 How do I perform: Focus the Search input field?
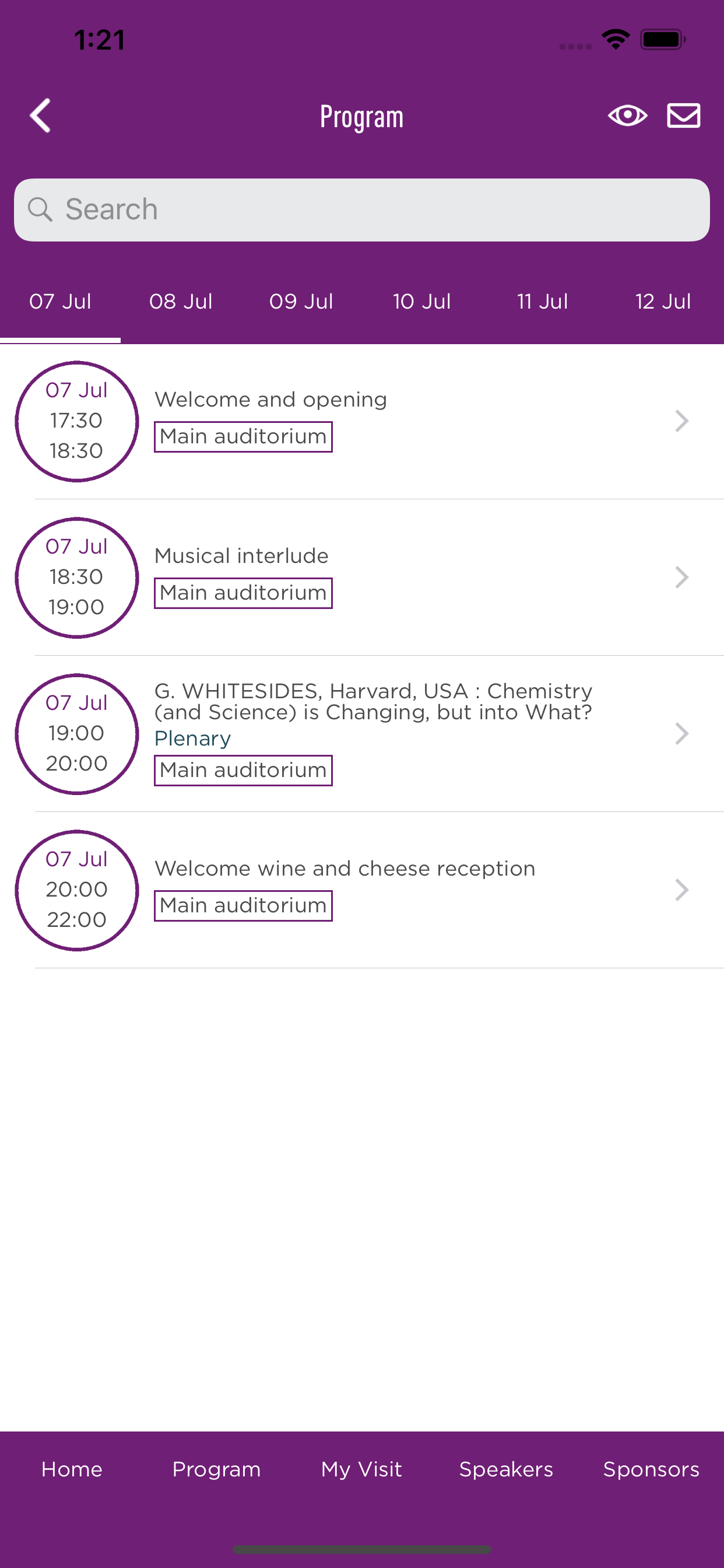click(362, 209)
